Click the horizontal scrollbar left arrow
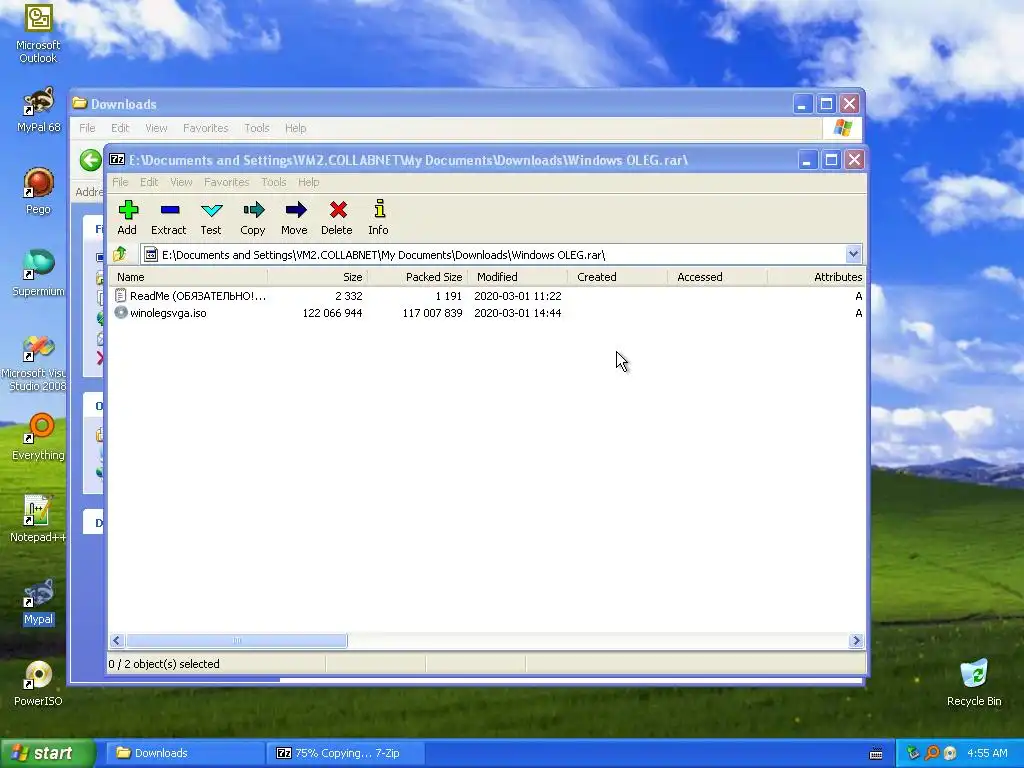This screenshot has height=768, width=1024. point(117,641)
